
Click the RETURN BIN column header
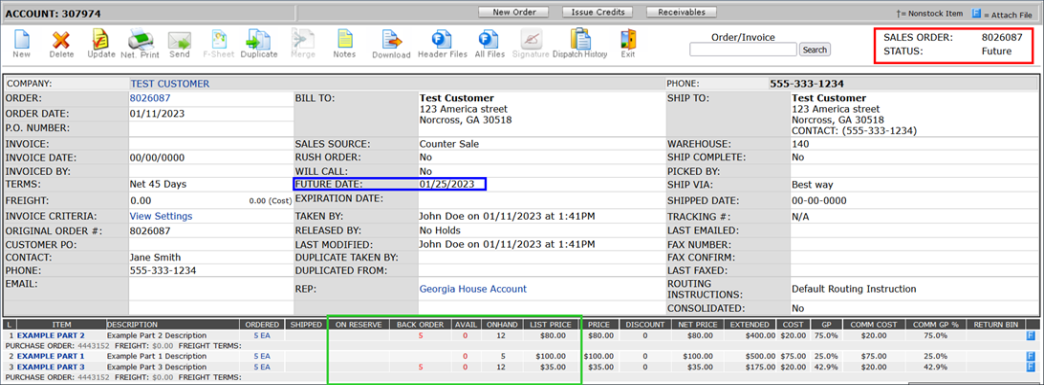click(x=995, y=324)
